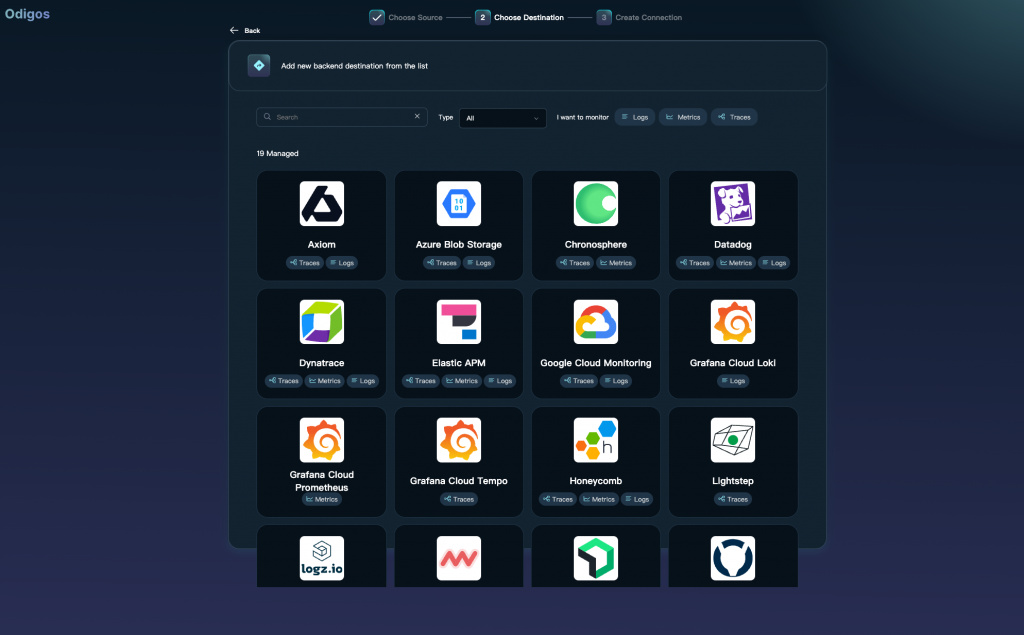Choose the green hexagon logo tile
The height and width of the screenshot is (635, 1024).
tap(596, 559)
